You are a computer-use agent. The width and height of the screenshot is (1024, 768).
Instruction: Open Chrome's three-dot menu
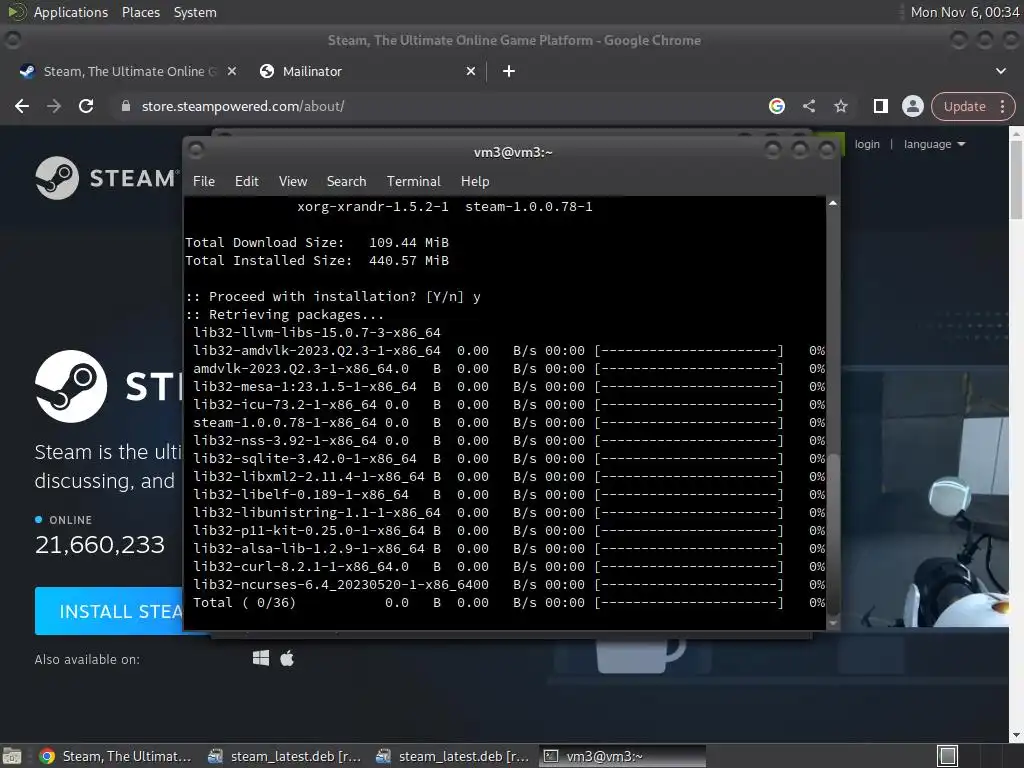click(x=1002, y=106)
